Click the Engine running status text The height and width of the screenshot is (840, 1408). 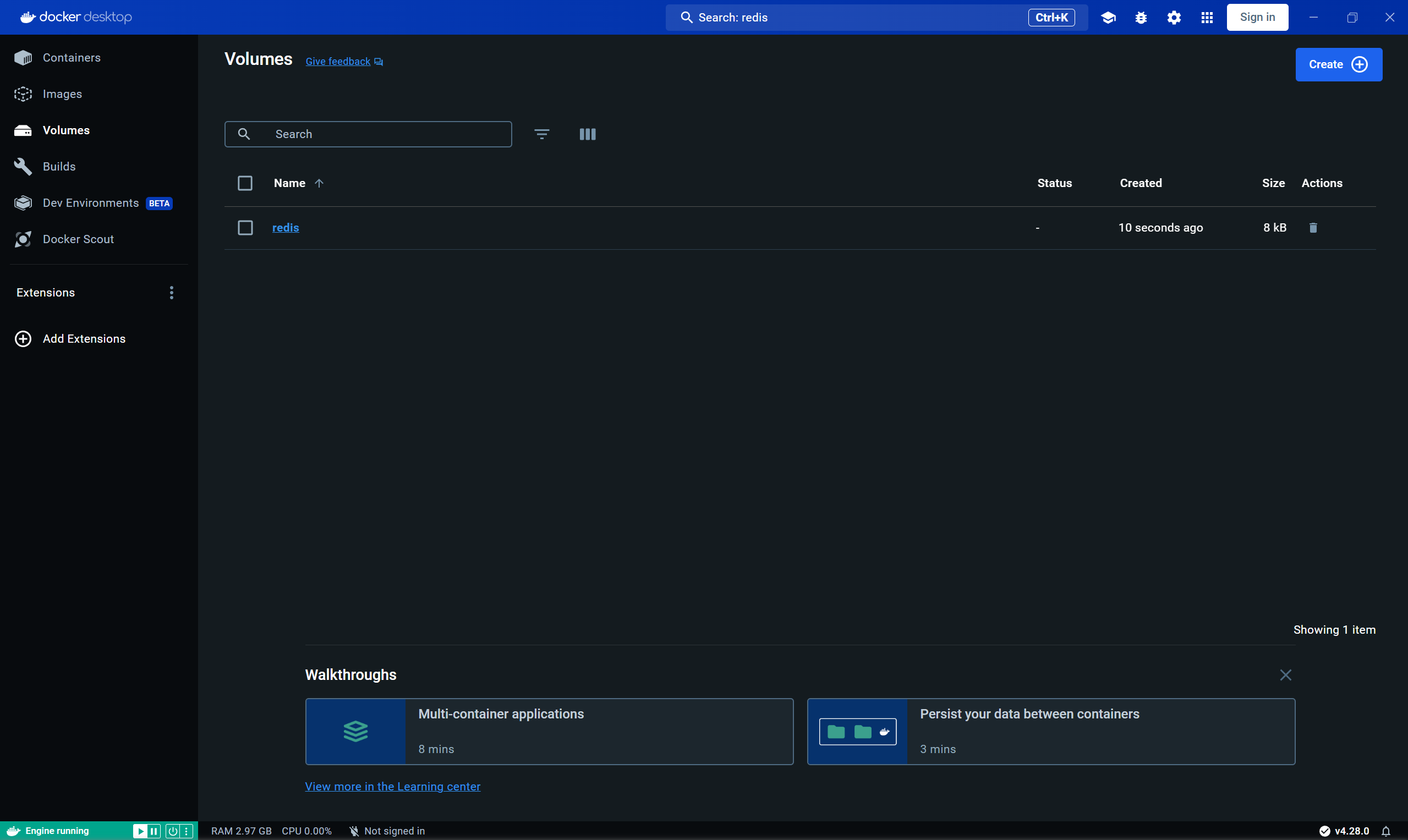[57, 831]
